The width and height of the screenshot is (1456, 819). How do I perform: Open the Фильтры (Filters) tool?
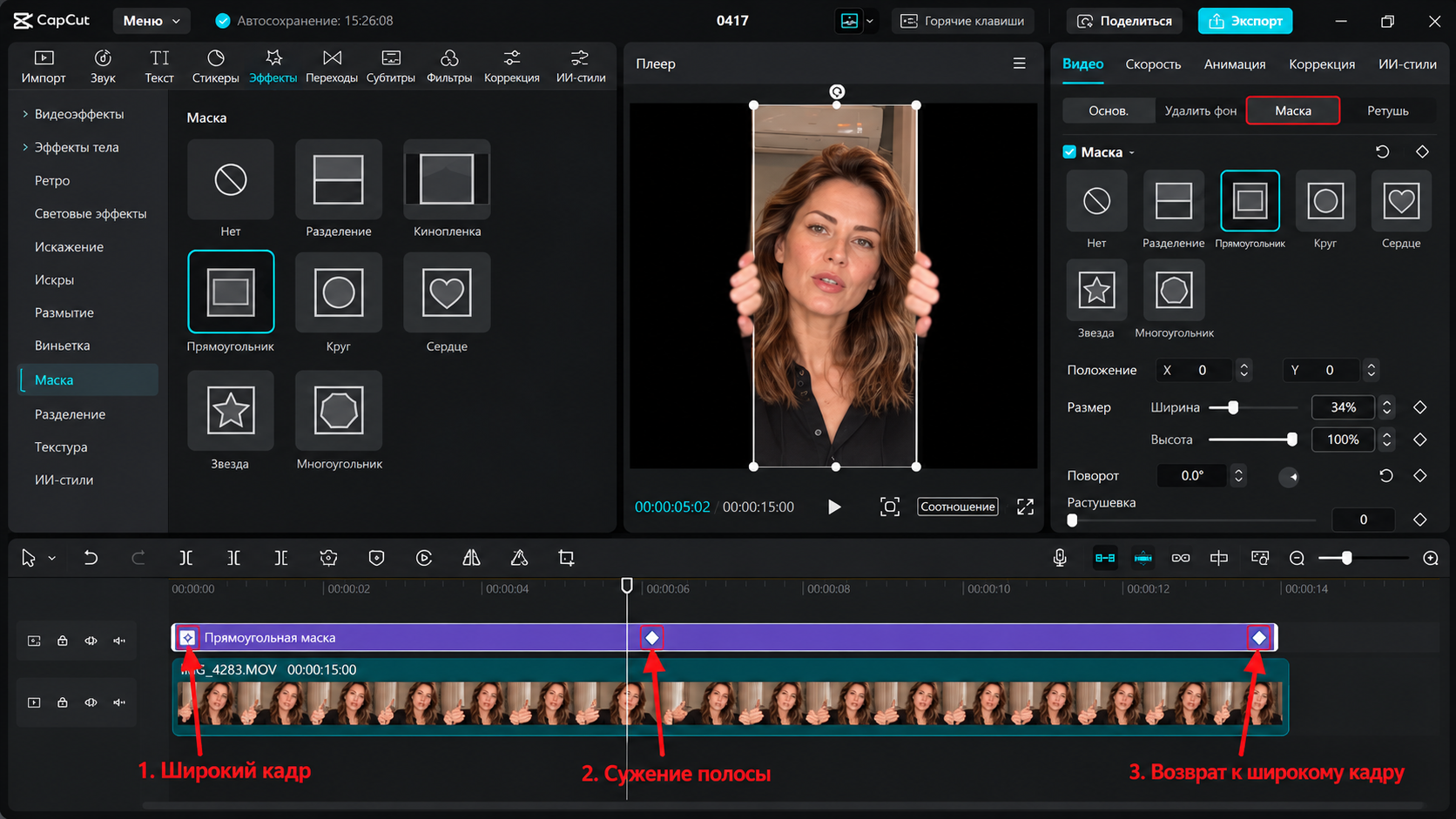tap(449, 66)
